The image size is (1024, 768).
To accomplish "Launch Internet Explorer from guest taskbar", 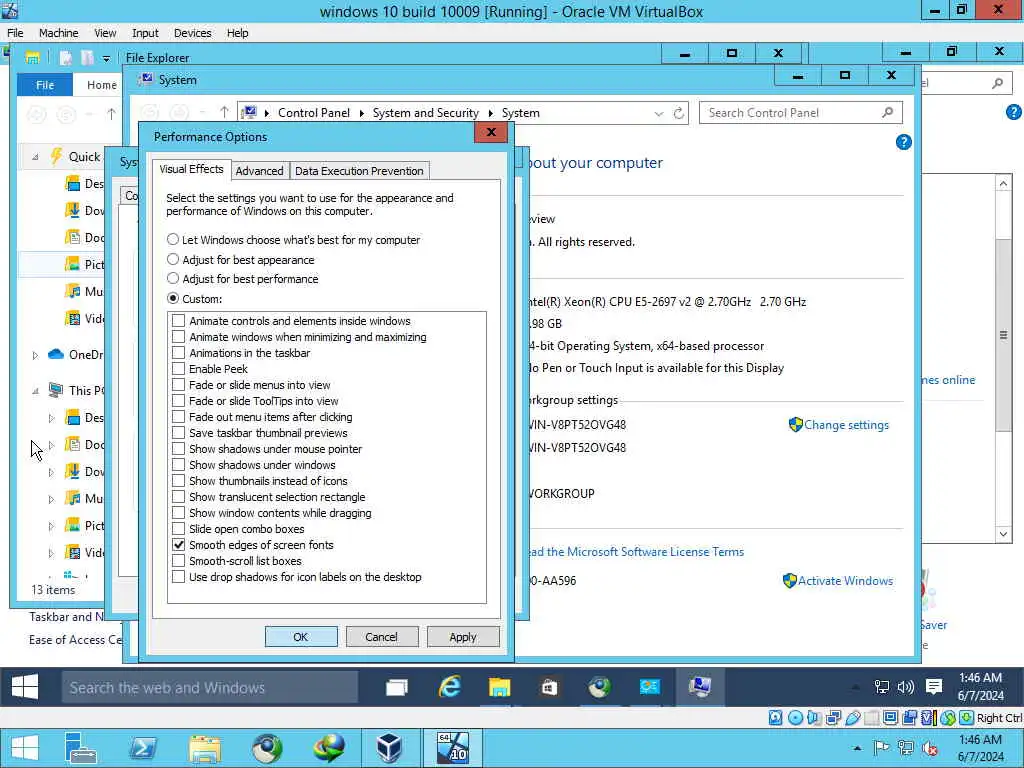I will (449, 687).
